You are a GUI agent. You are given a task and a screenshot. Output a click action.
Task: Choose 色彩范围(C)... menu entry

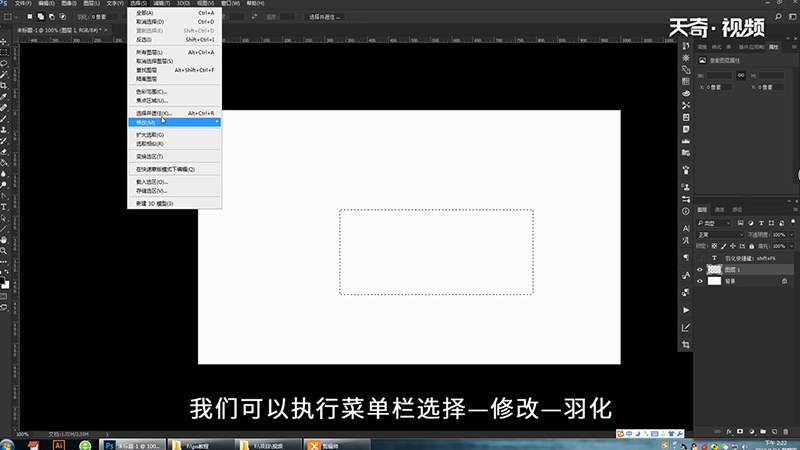(x=174, y=92)
